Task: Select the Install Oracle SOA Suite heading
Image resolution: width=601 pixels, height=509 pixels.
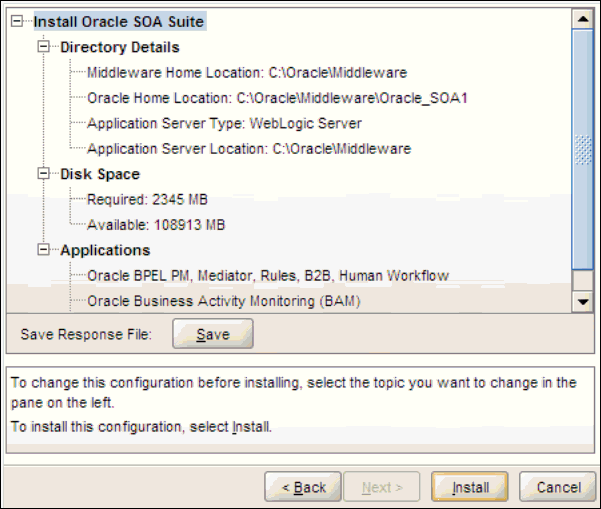Action: click(x=120, y=21)
